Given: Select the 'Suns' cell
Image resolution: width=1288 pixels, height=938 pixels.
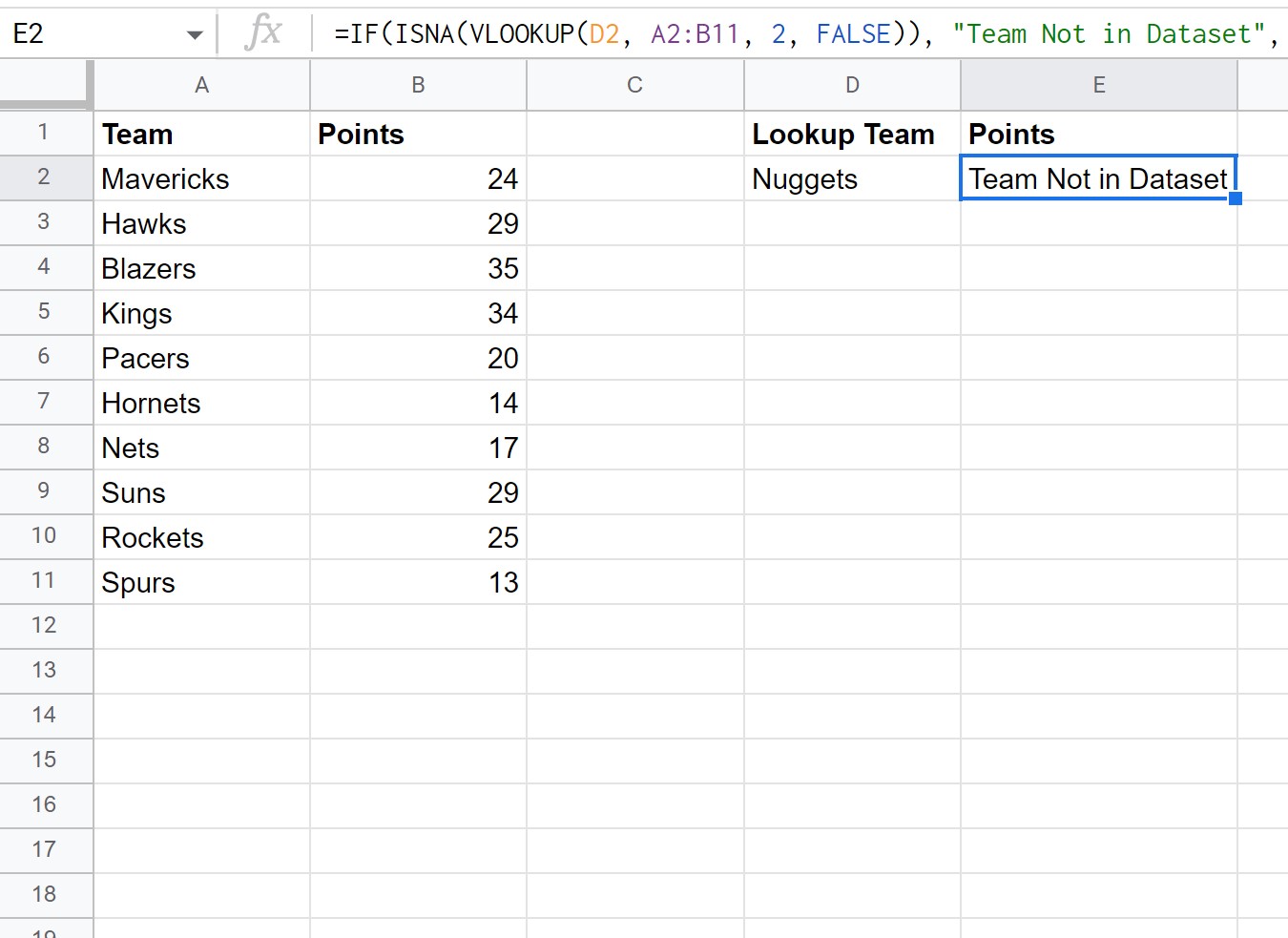Looking at the screenshot, I should (x=202, y=492).
